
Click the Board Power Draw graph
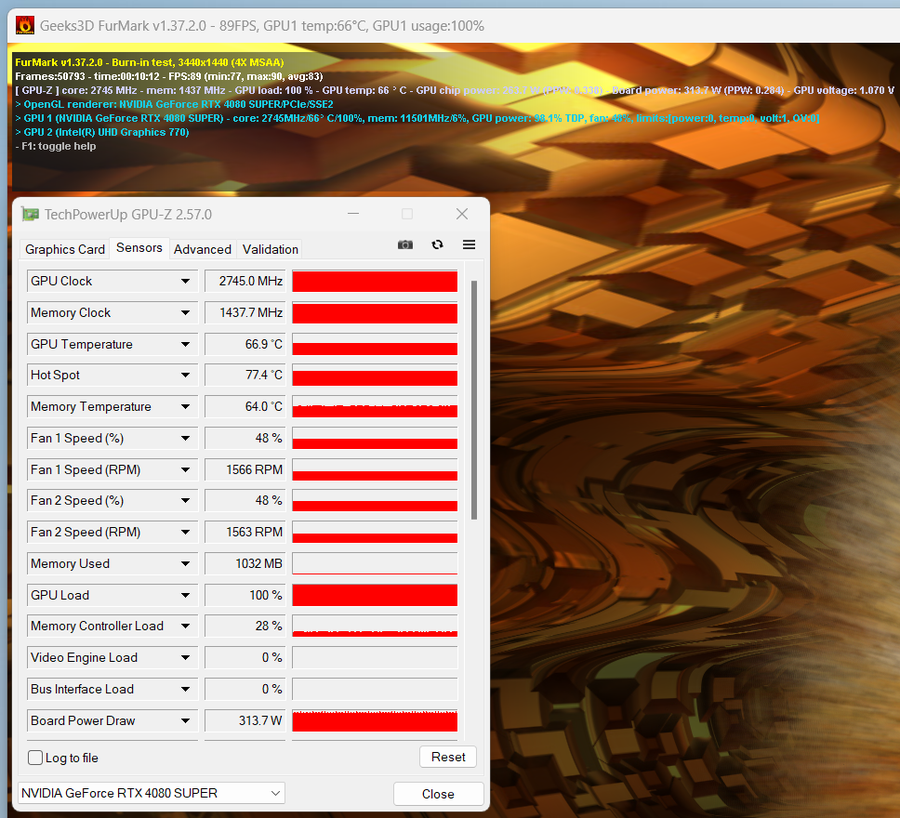[375, 720]
